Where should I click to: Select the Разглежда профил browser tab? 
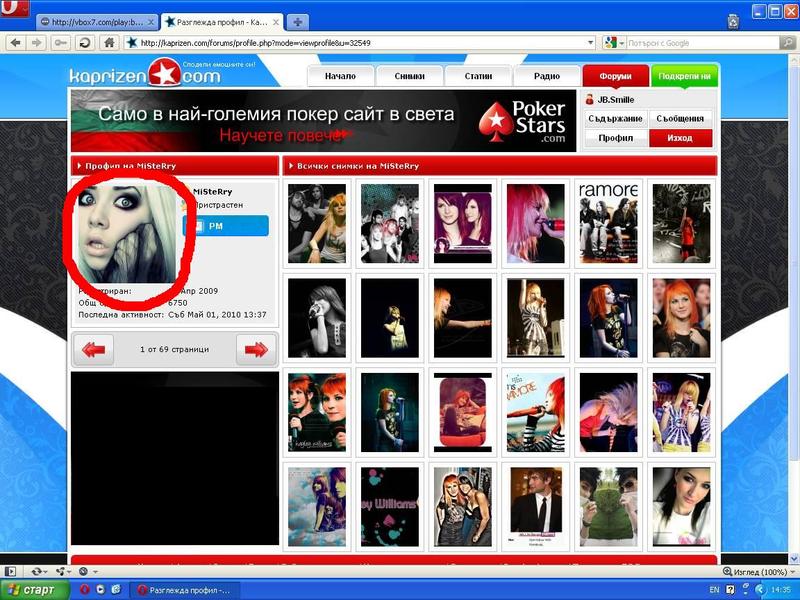(221, 22)
